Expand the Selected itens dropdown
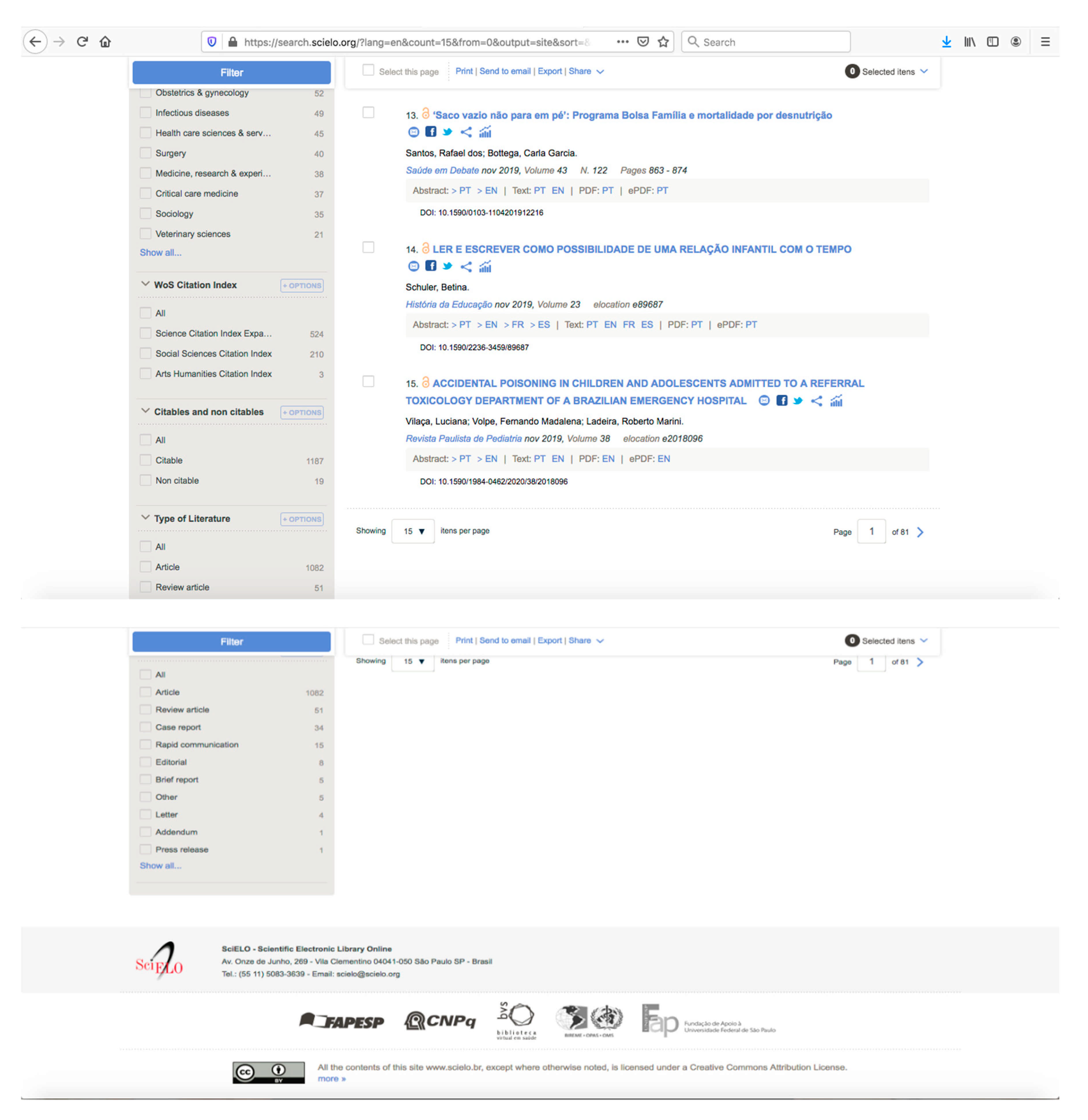This screenshot has height=1120, width=1088. tap(923, 72)
